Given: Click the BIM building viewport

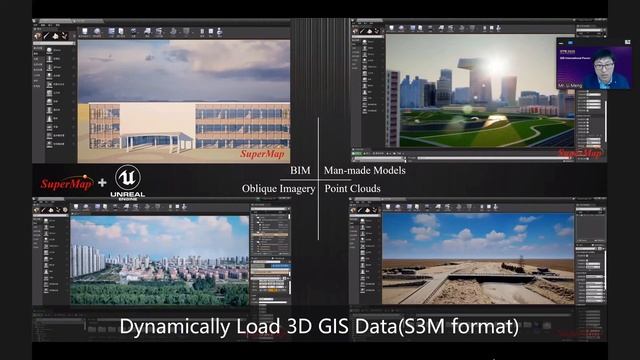Looking at the screenshot, I should click(184, 101).
